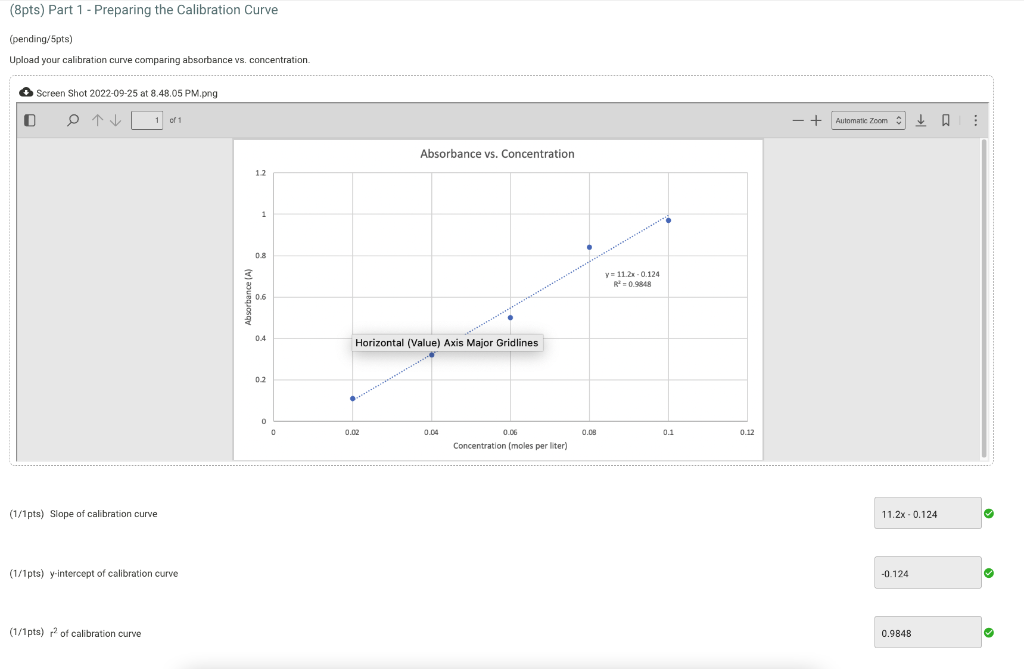This screenshot has width=1024, height=669.
Task: Go to next page arrow
Action: pos(116,120)
